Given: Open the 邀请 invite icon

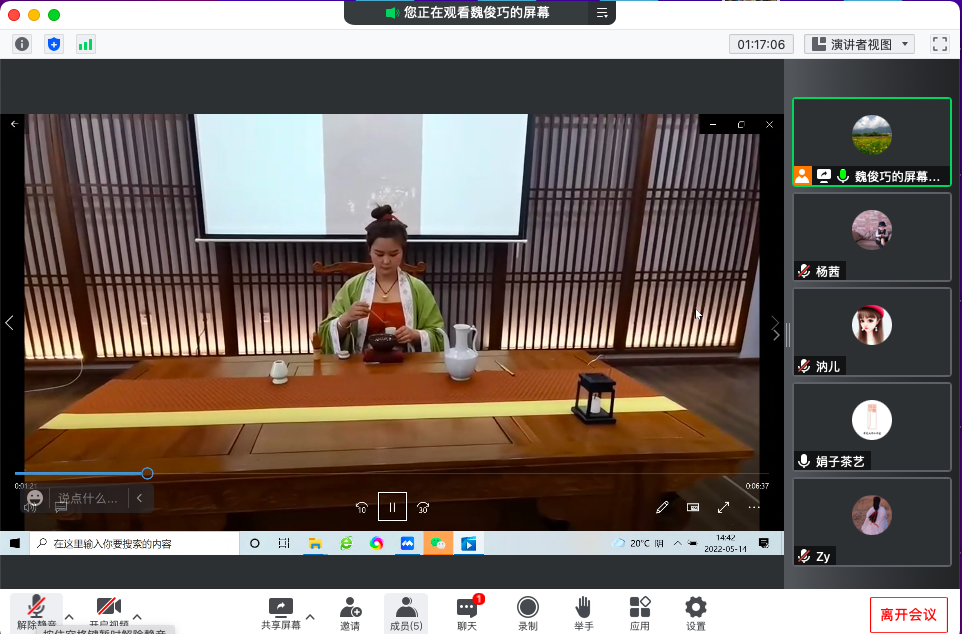Looking at the screenshot, I should pyautogui.click(x=350, y=608).
